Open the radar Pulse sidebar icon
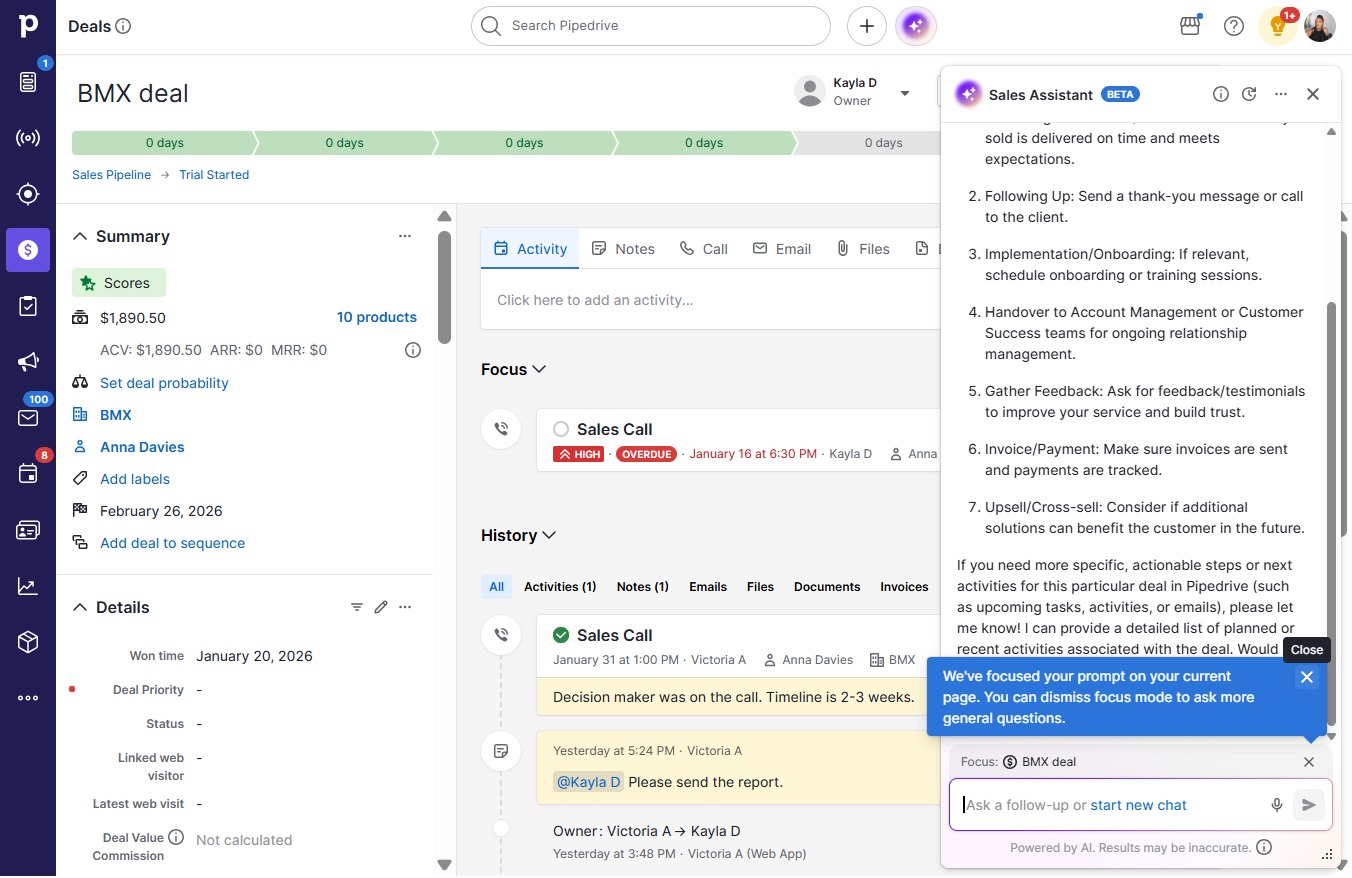The width and height of the screenshot is (1352, 878). (28, 138)
